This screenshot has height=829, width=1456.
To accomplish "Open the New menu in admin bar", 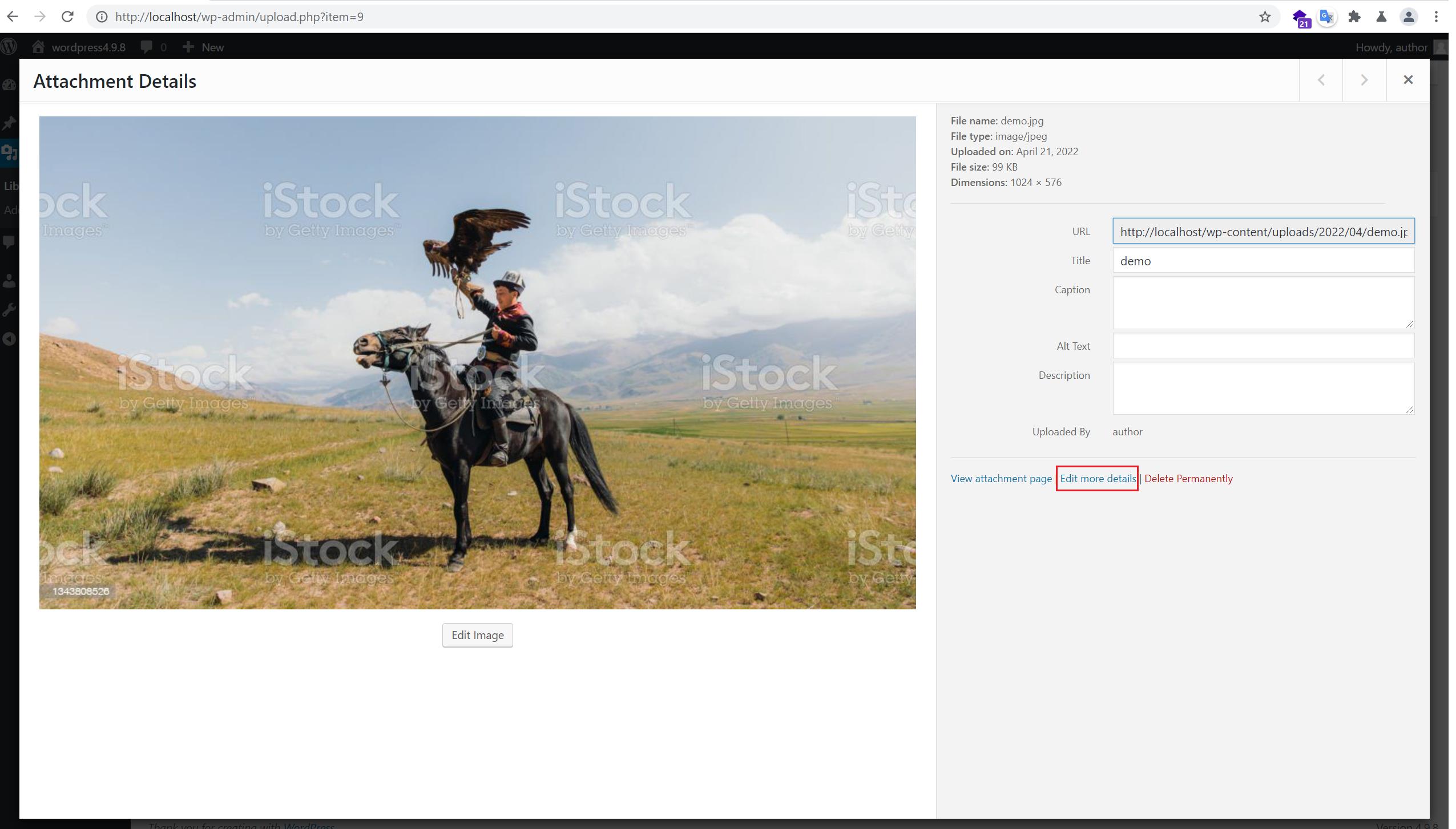I will tap(203, 47).
